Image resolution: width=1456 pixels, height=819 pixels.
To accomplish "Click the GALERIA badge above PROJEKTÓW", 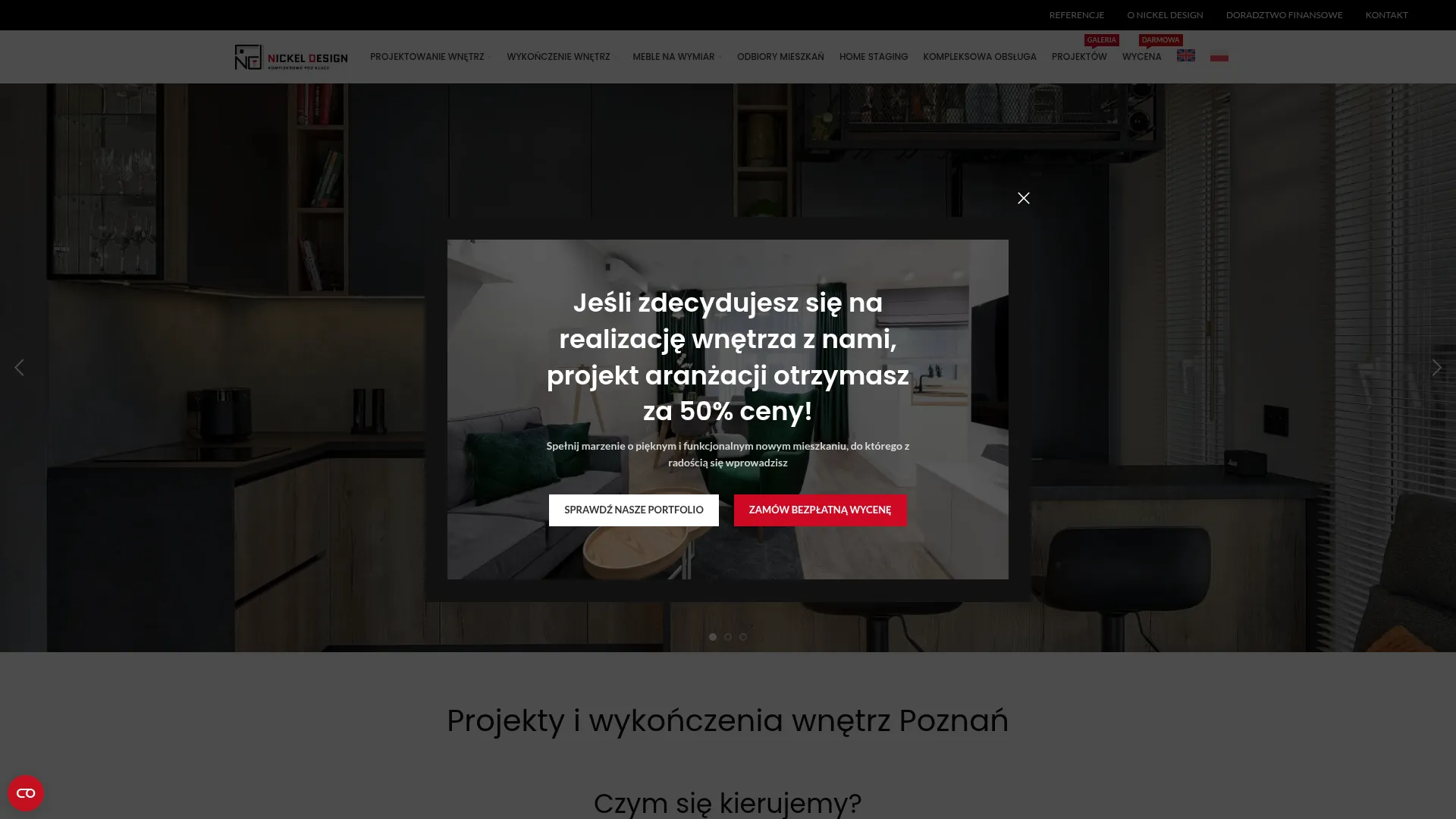I will click(1102, 40).
